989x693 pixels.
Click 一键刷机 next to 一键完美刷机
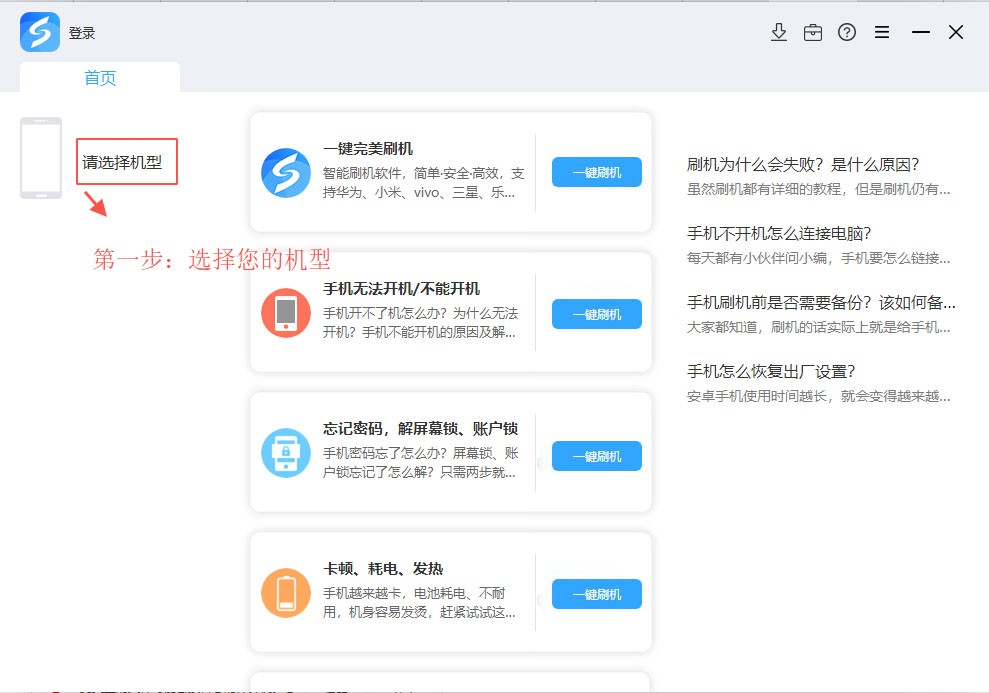coord(596,172)
